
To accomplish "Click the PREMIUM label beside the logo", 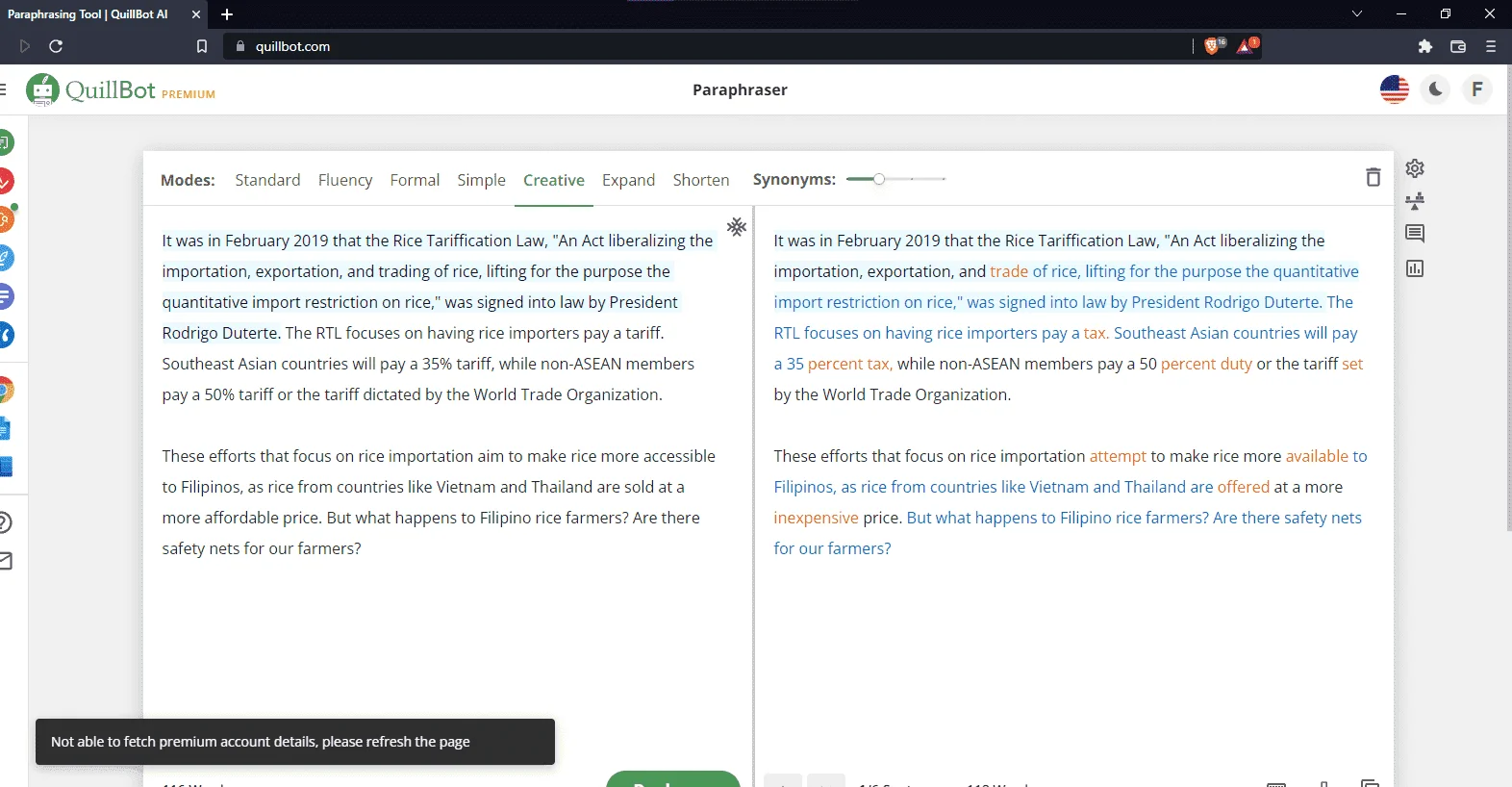I will (x=189, y=94).
